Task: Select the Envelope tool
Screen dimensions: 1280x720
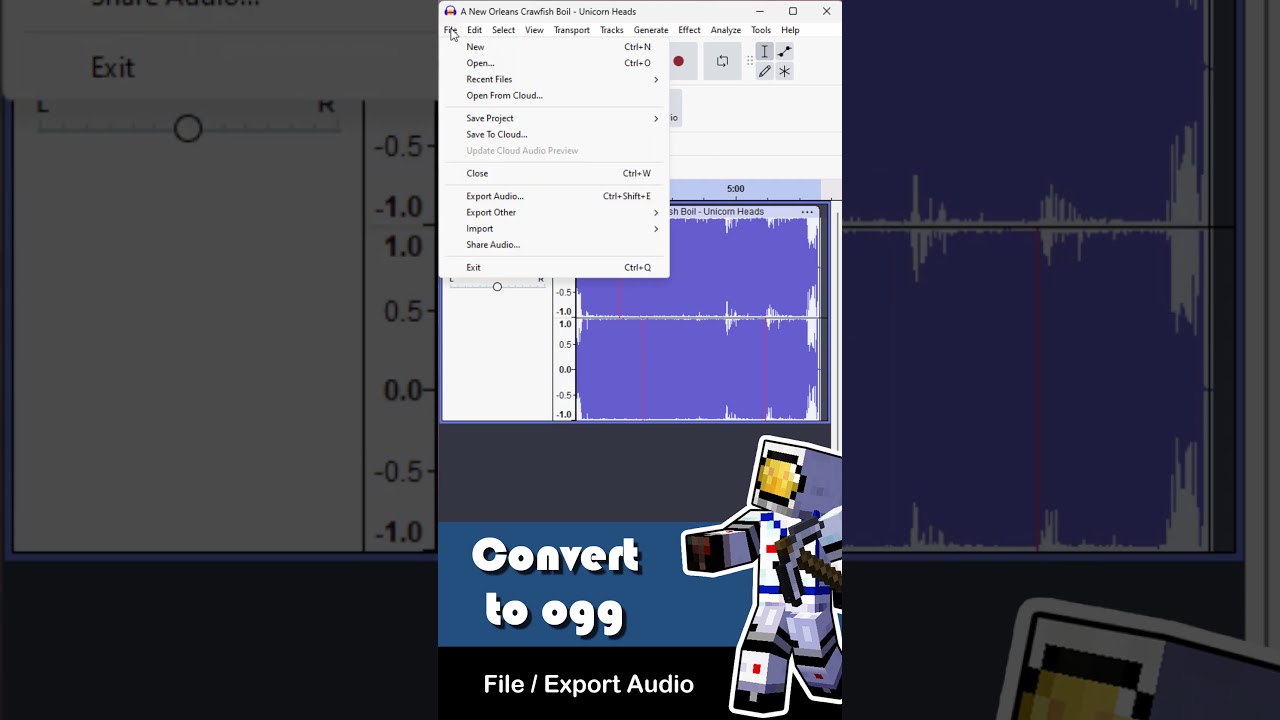Action: click(784, 51)
